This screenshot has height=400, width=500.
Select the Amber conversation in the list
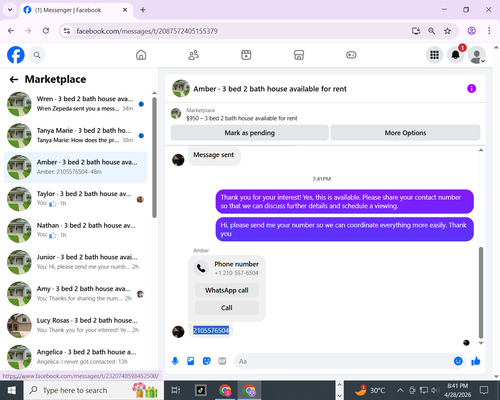coord(75,167)
